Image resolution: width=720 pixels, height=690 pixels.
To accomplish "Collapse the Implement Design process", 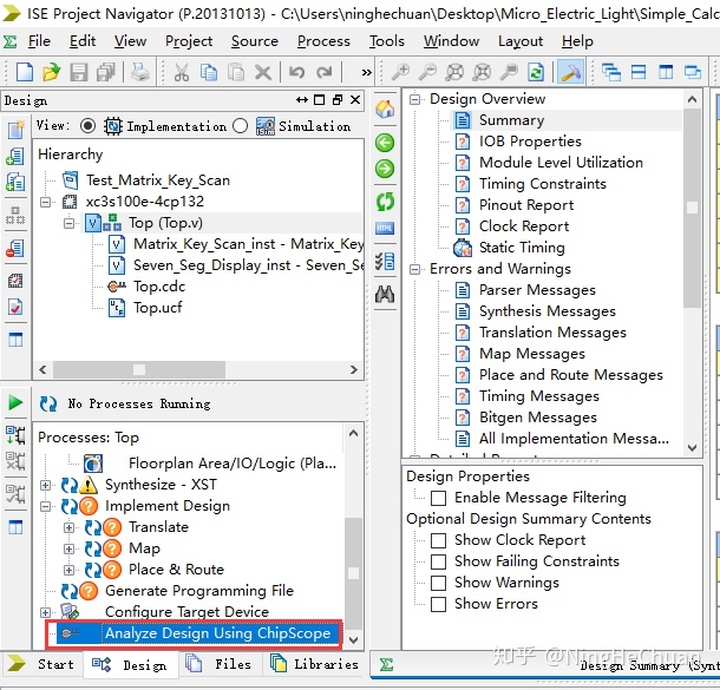I will tap(45, 506).
